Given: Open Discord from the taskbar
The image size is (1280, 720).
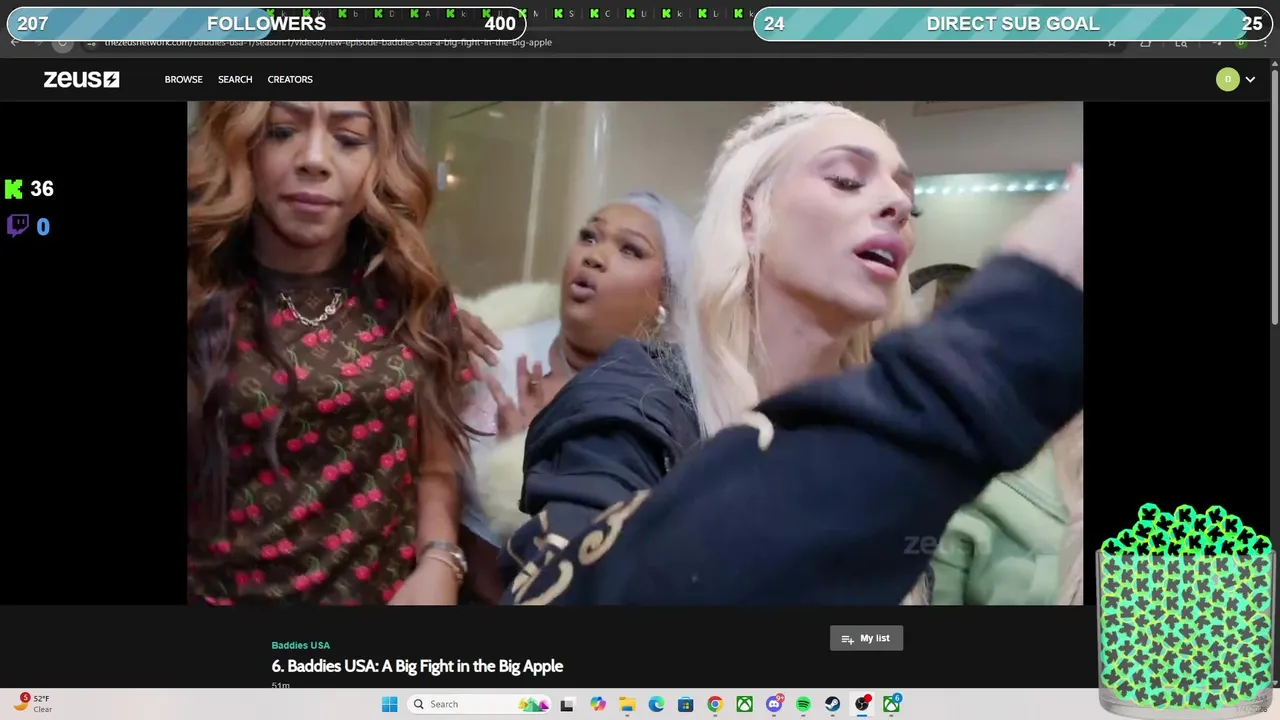Looking at the screenshot, I should tap(774, 704).
